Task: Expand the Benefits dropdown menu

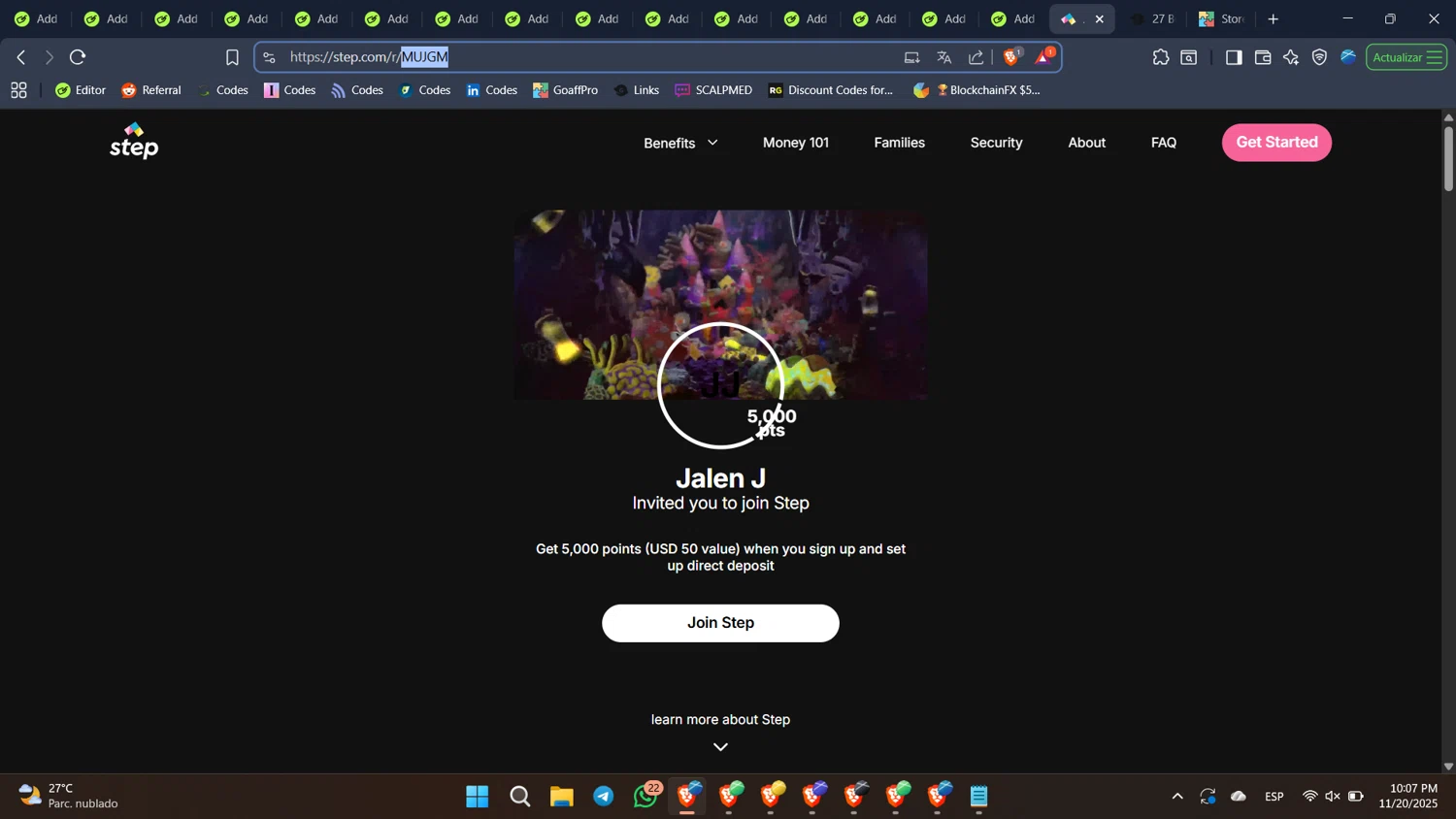Action: pyautogui.click(x=680, y=143)
